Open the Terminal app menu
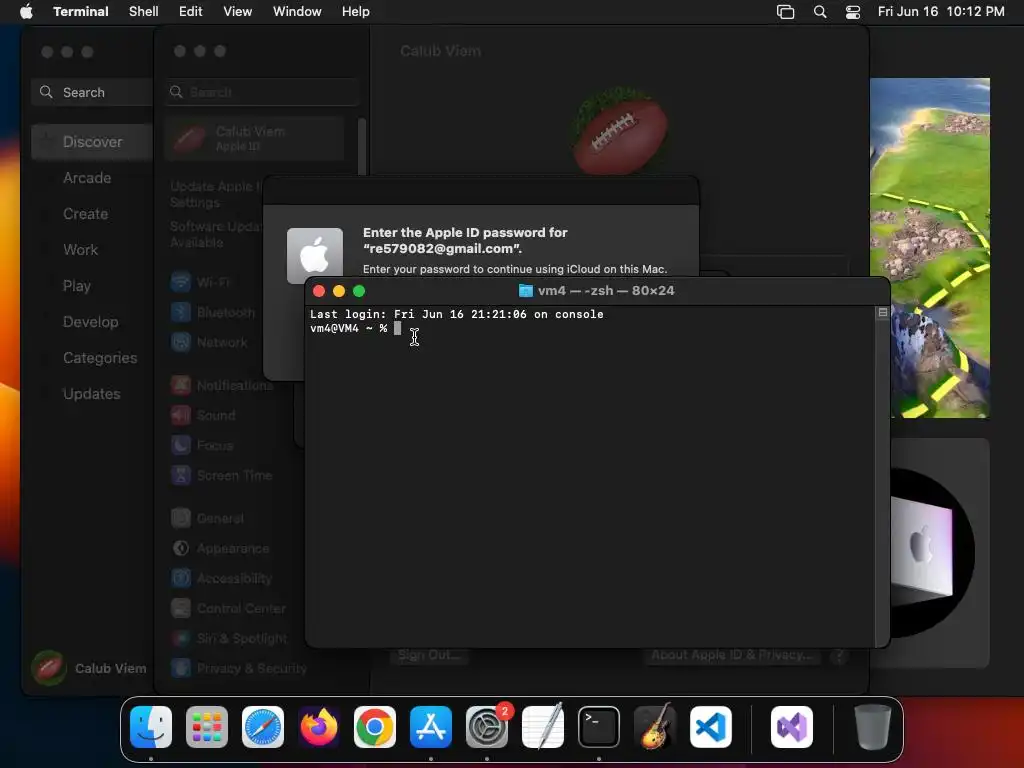This screenshot has height=768, width=1024. [81, 12]
